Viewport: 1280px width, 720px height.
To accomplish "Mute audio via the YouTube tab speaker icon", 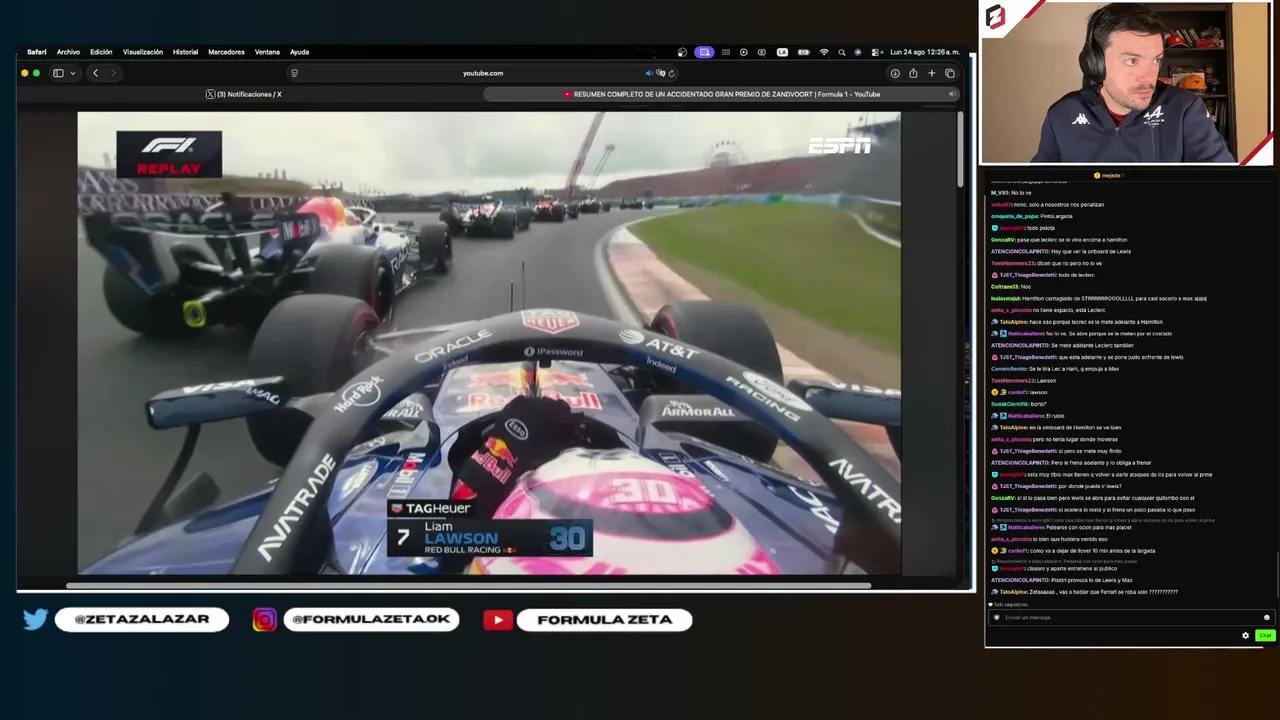I will [x=951, y=94].
